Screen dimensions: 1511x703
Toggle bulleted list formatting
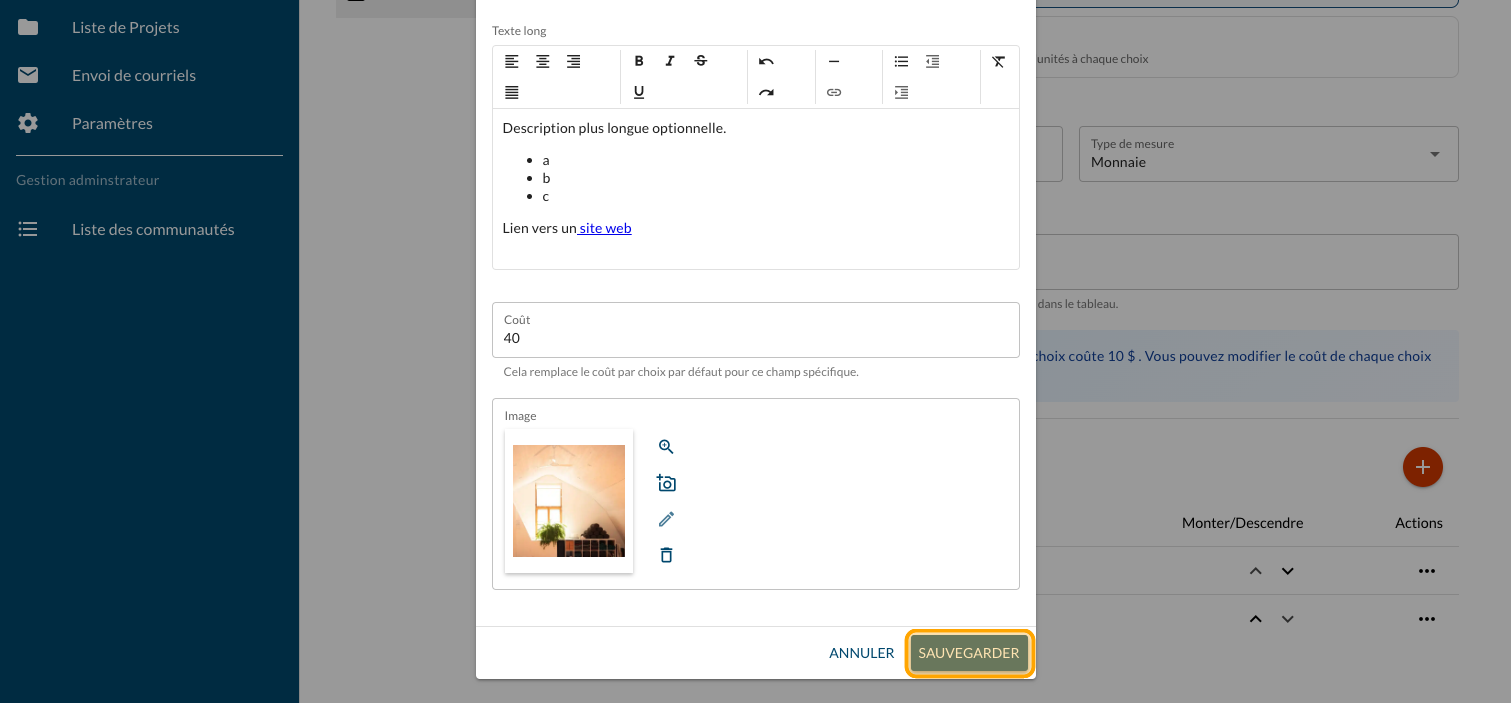coord(901,61)
